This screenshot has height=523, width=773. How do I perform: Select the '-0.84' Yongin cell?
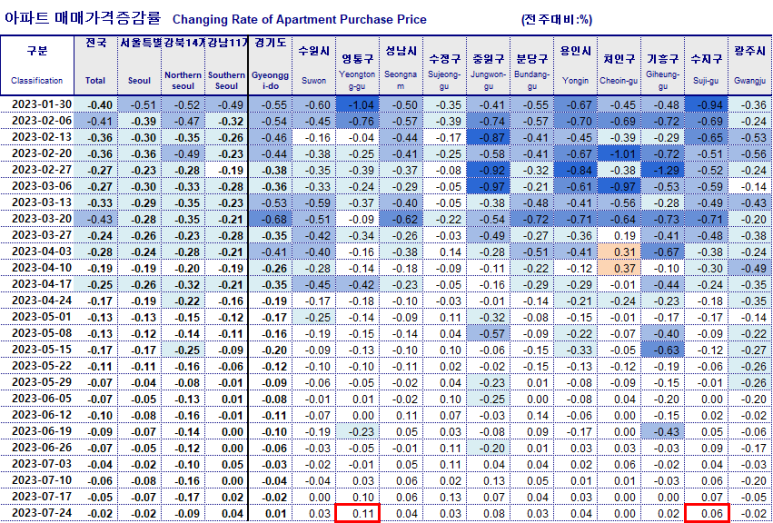pos(575,170)
